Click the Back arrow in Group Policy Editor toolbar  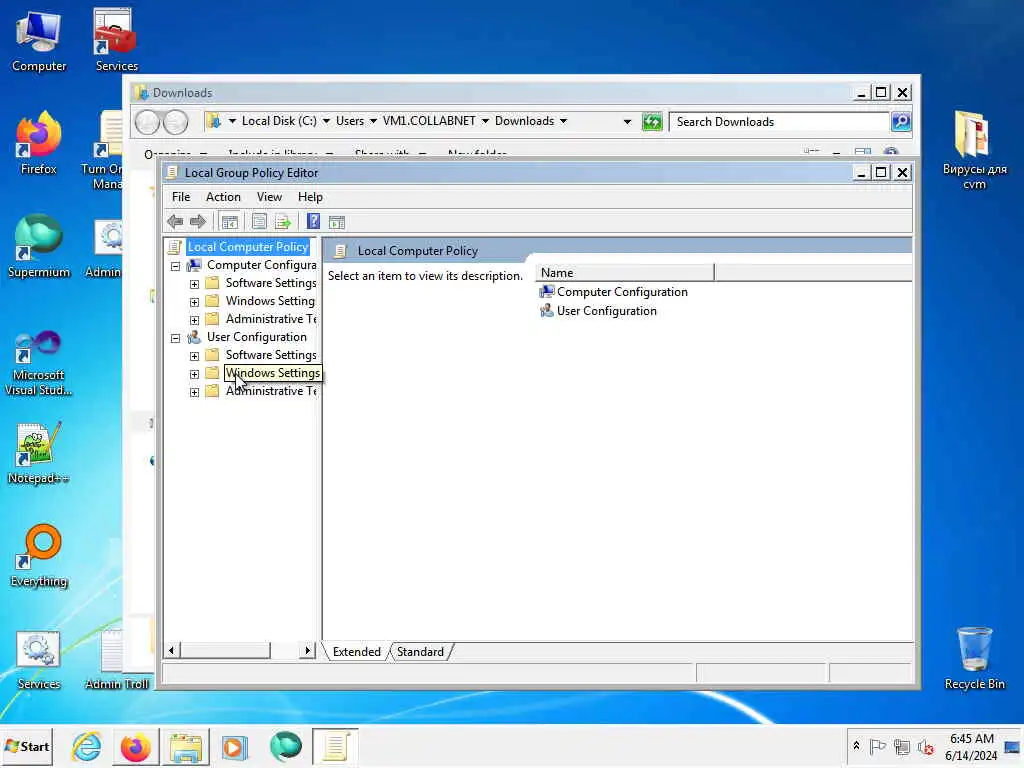click(175, 222)
